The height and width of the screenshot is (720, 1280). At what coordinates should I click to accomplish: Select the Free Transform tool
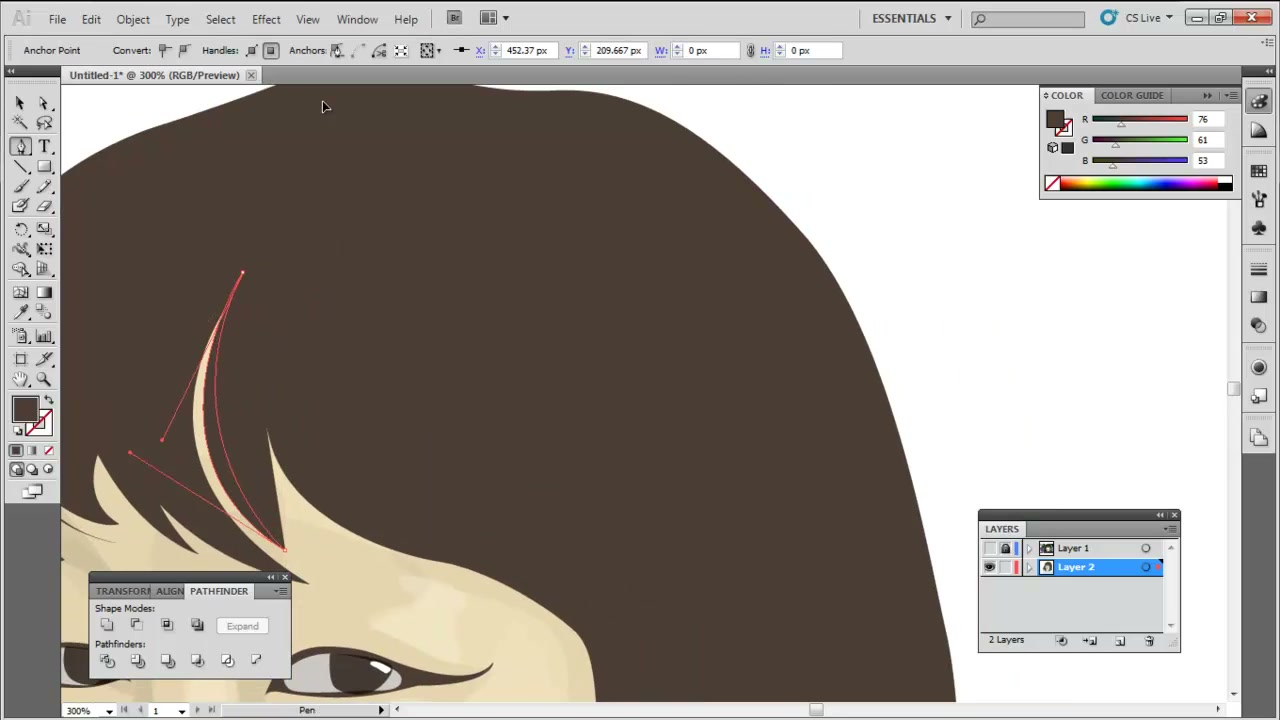coord(44,249)
